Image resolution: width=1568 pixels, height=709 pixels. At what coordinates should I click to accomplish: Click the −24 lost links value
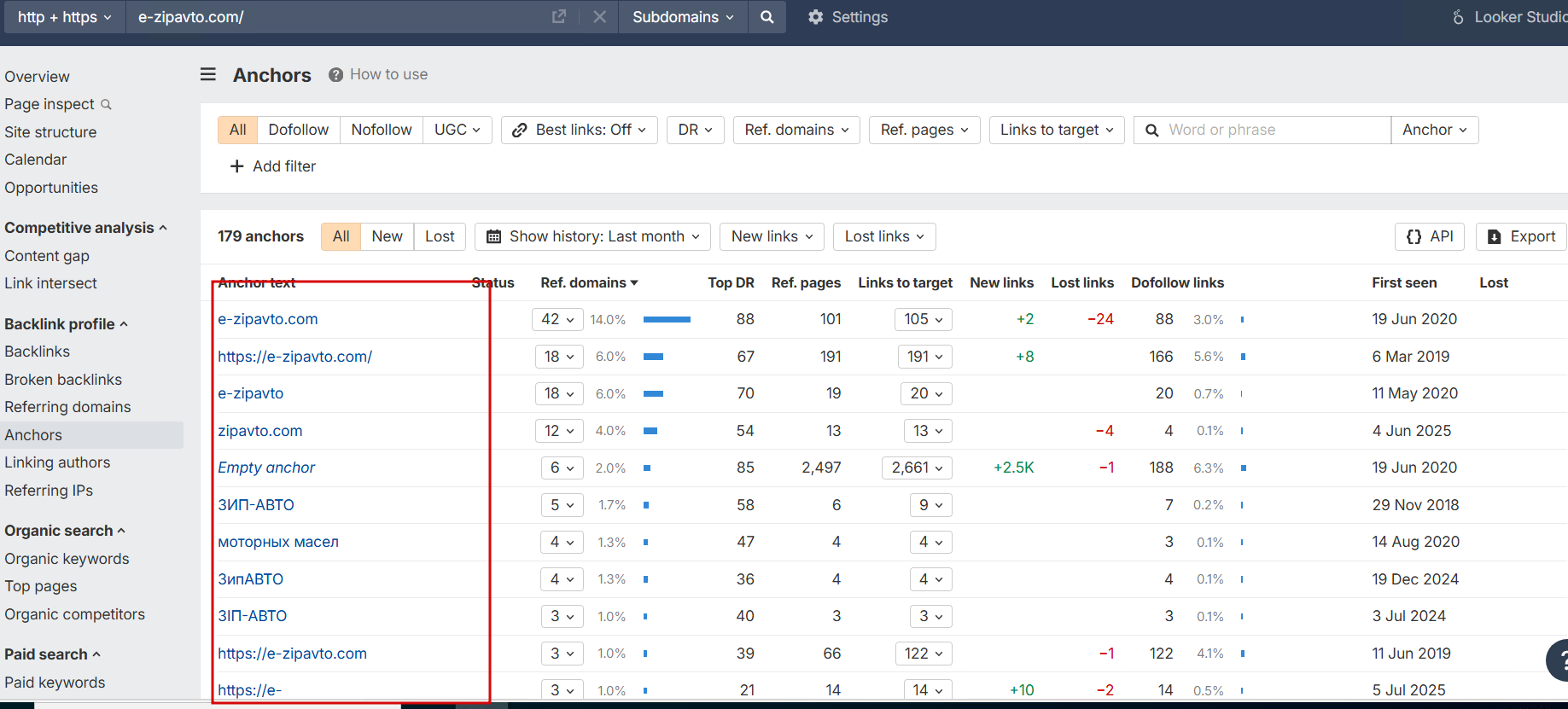pos(1100,319)
